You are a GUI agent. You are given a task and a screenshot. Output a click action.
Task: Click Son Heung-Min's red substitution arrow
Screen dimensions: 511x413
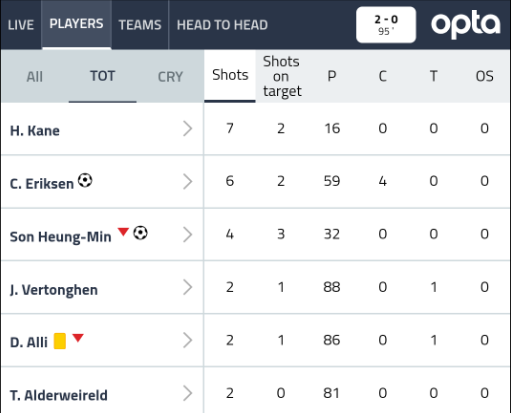[x=123, y=232]
